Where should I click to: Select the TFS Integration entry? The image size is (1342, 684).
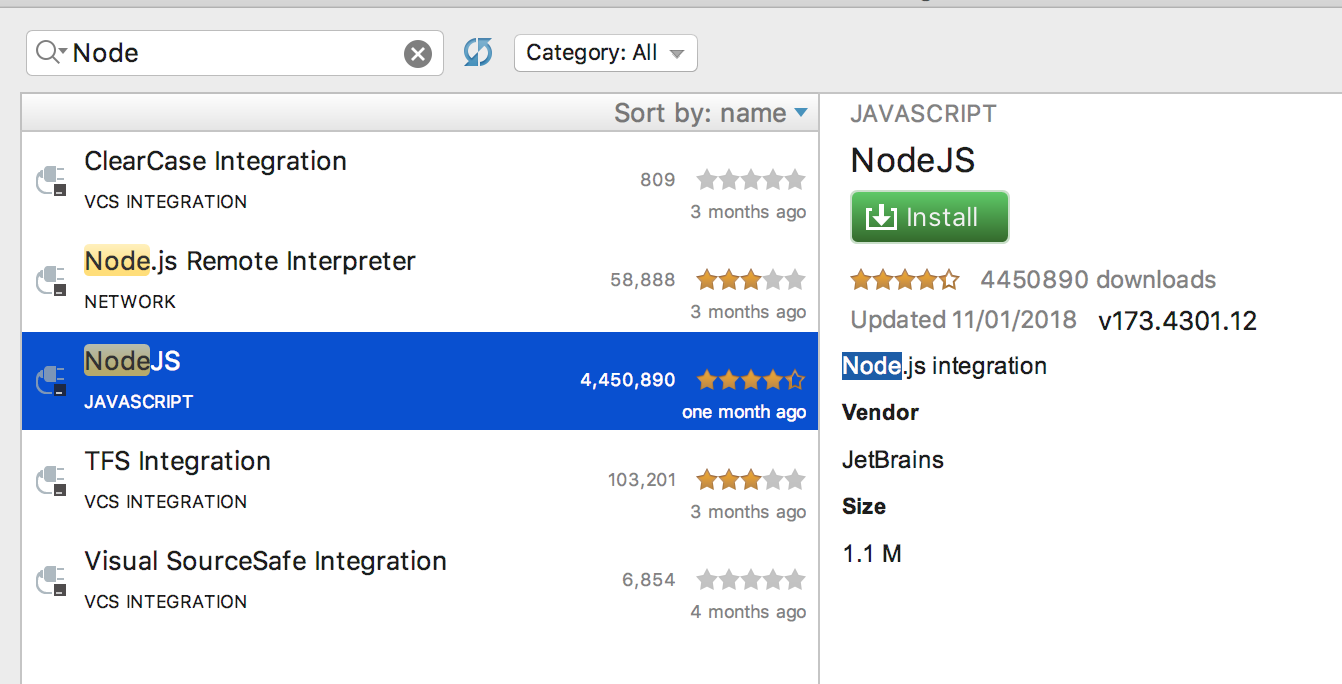click(x=300, y=481)
